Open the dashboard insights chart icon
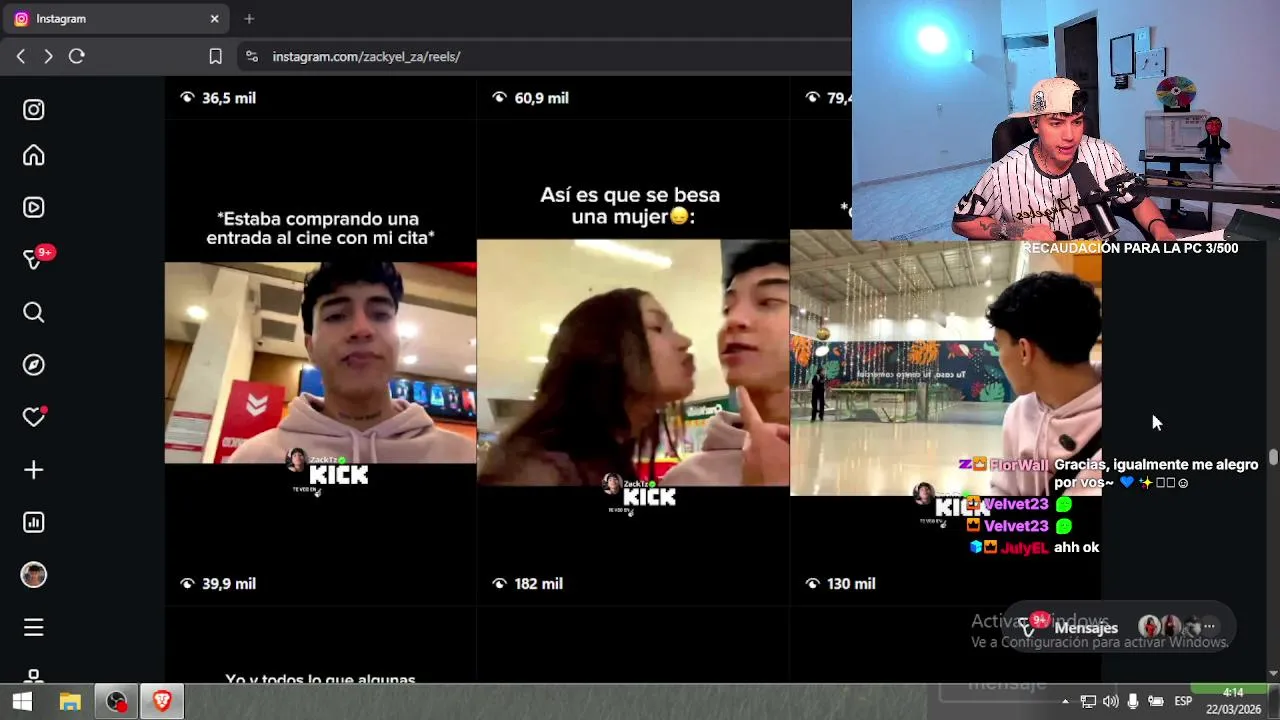This screenshot has height=720, width=1280. 34,522
